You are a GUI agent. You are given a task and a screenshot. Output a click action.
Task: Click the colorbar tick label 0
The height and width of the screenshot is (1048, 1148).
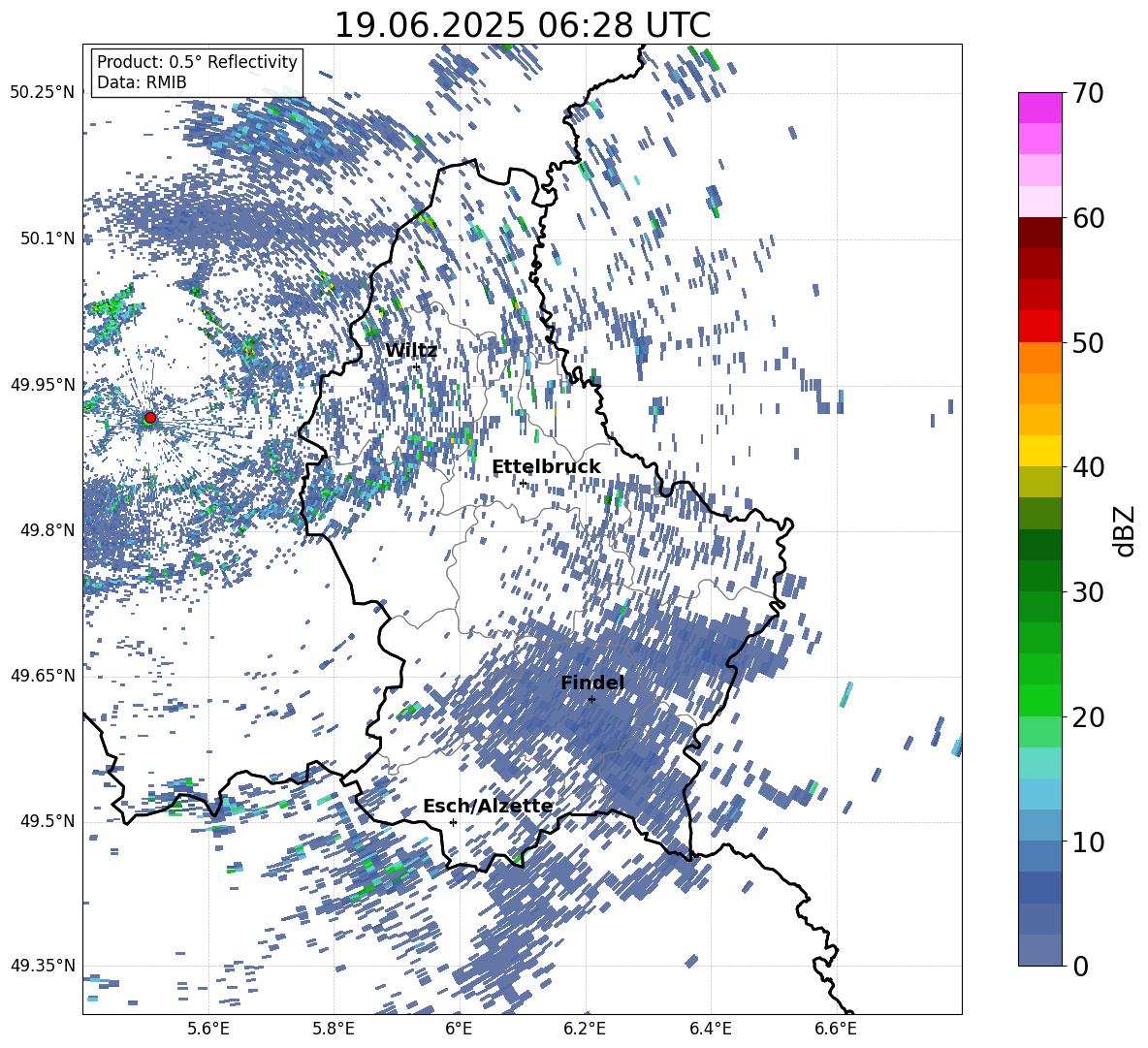point(1080,966)
